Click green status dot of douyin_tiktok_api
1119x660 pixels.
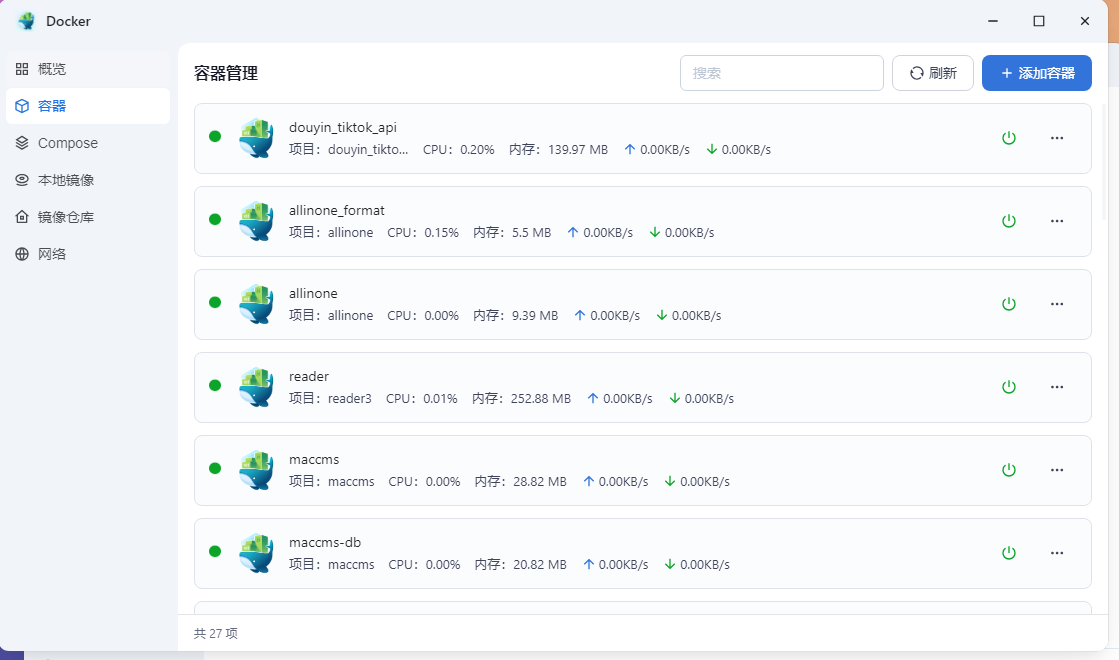[x=215, y=136]
